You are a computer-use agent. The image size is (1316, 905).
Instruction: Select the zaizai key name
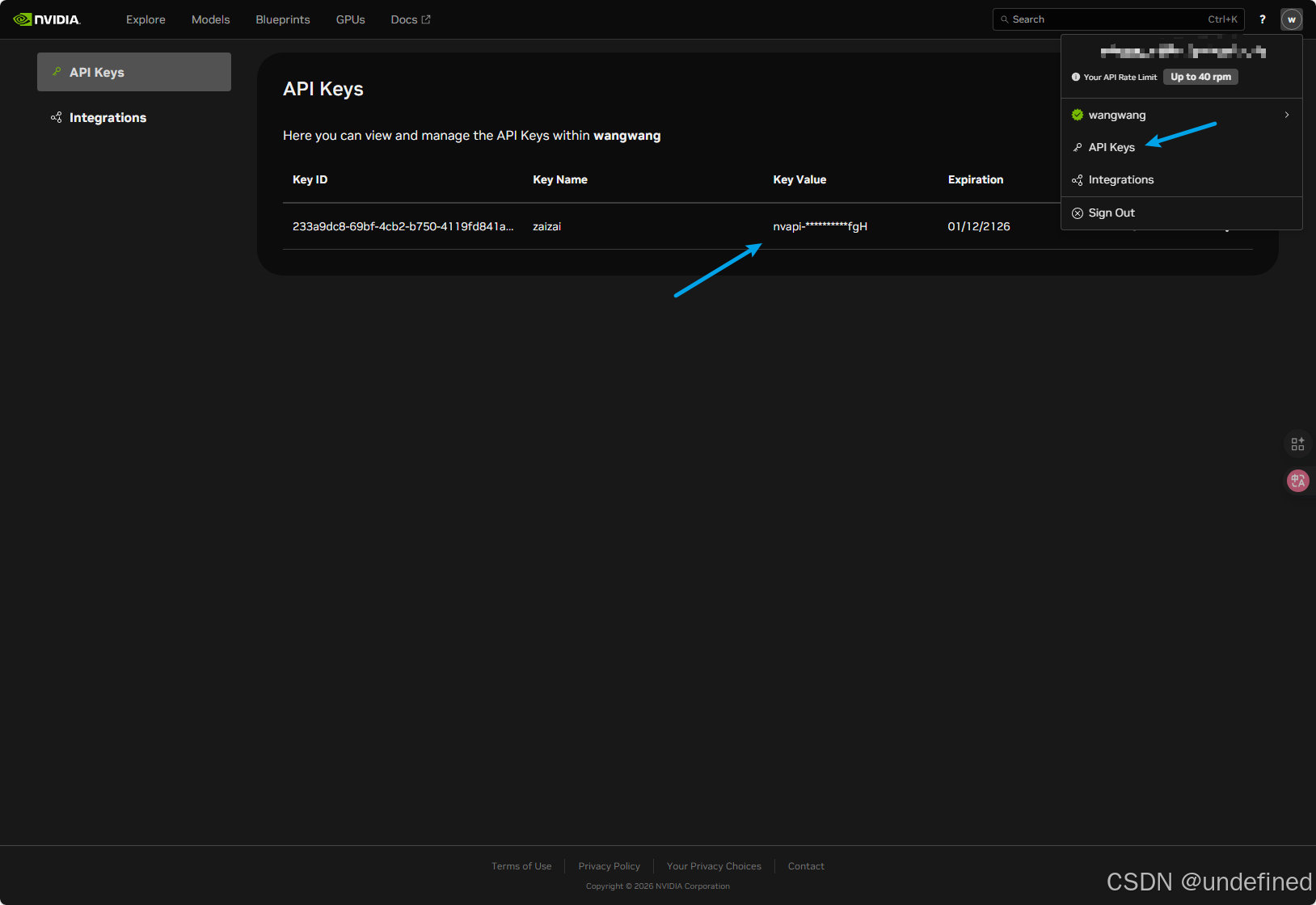(546, 226)
